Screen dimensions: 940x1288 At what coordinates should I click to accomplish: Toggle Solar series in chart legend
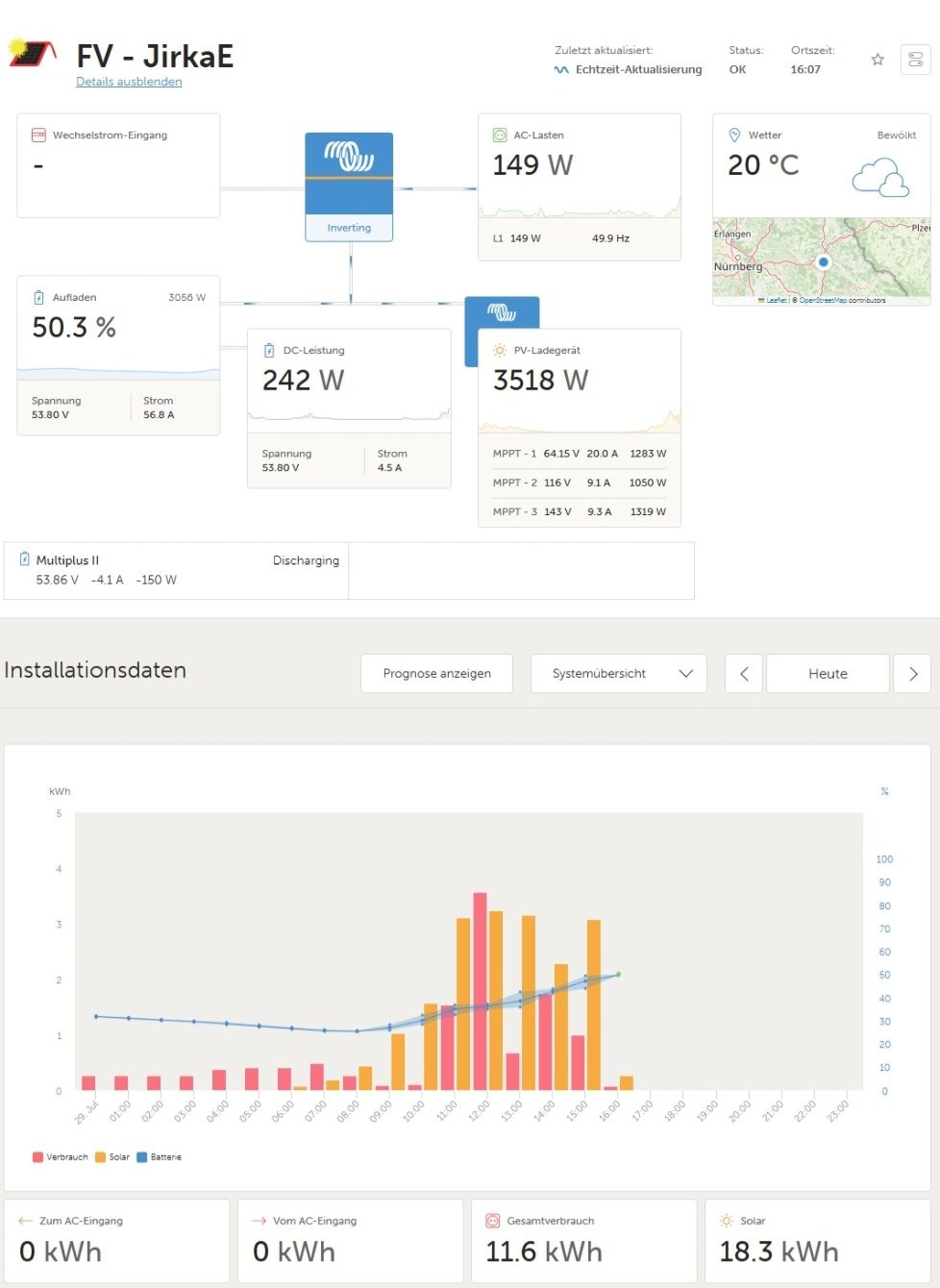pyautogui.click(x=111, y=1157)
